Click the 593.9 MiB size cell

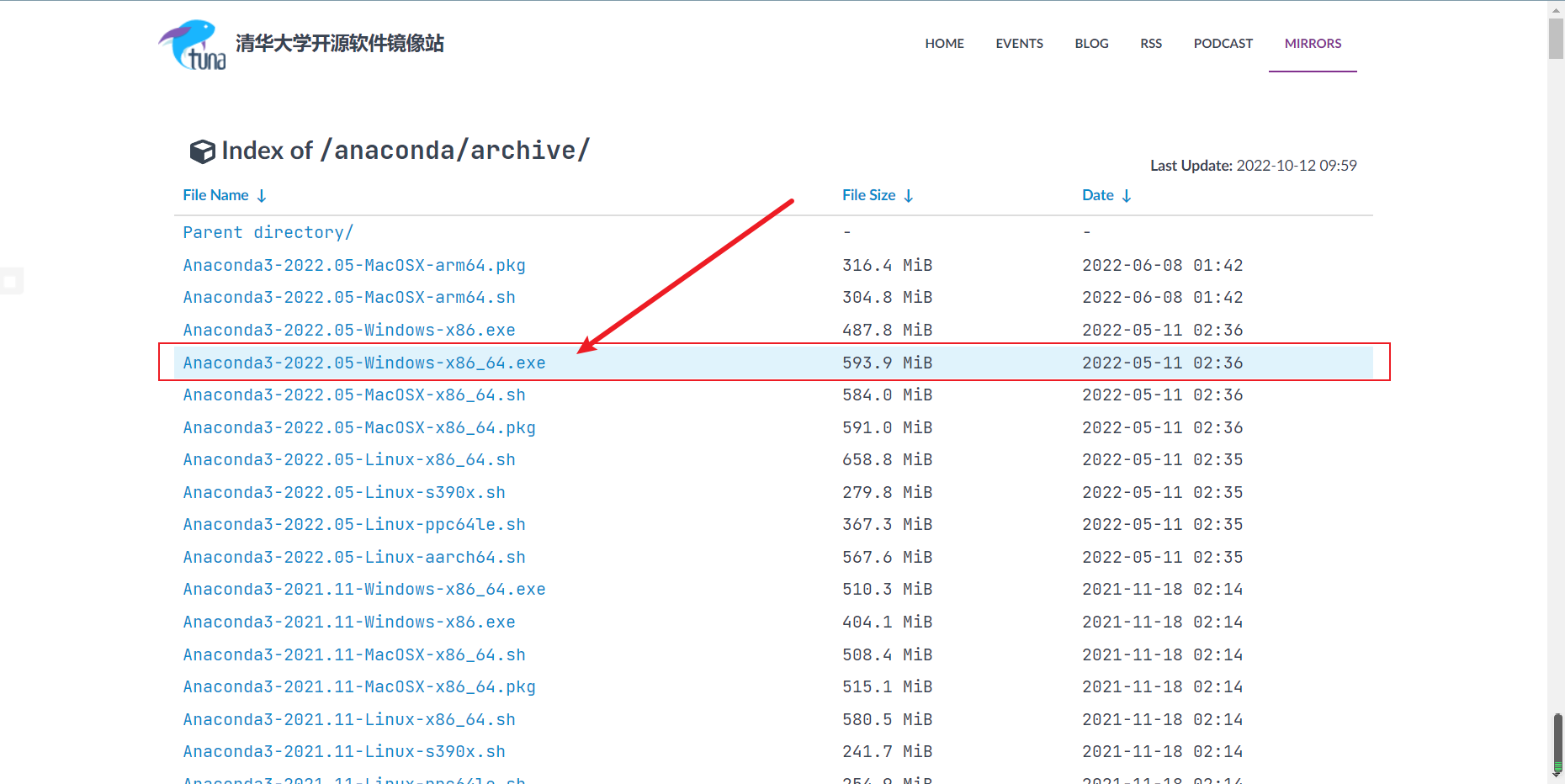pyautogui.click(x=888, y=363)
